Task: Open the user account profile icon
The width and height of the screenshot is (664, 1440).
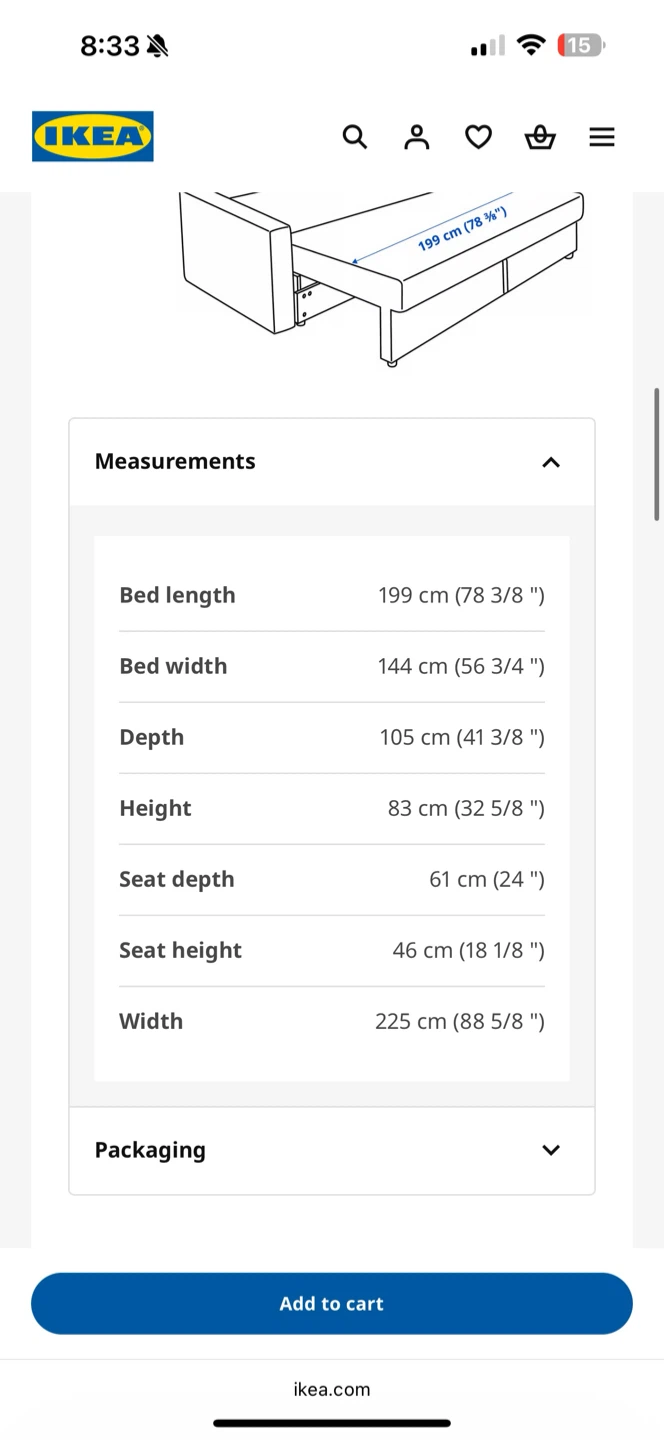Action: (417, 137)
